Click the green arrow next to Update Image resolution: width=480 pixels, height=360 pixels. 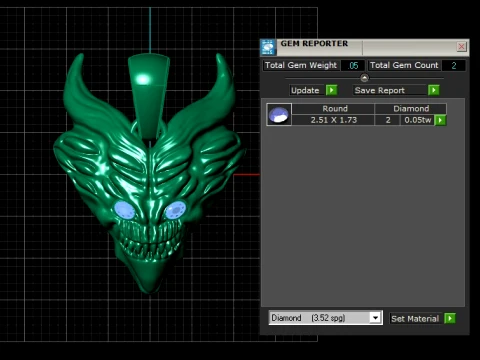[x=332, y=90]
